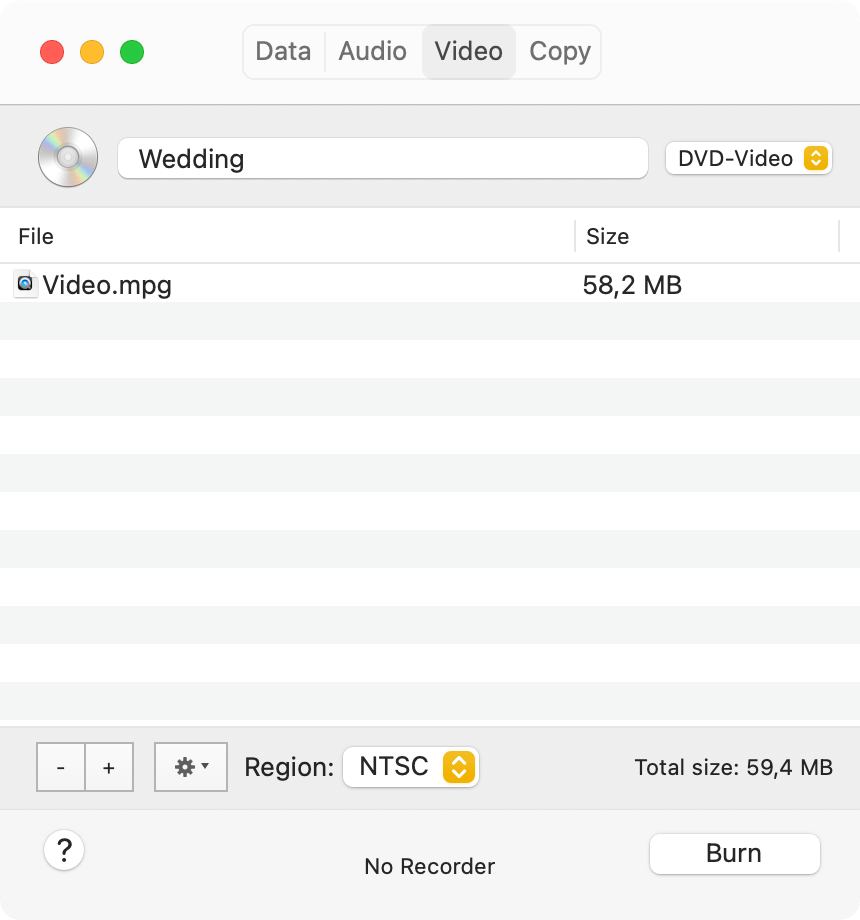
Task: Click the Wedding disc name field
Action: pyautogui.click(x=382, y=159)
